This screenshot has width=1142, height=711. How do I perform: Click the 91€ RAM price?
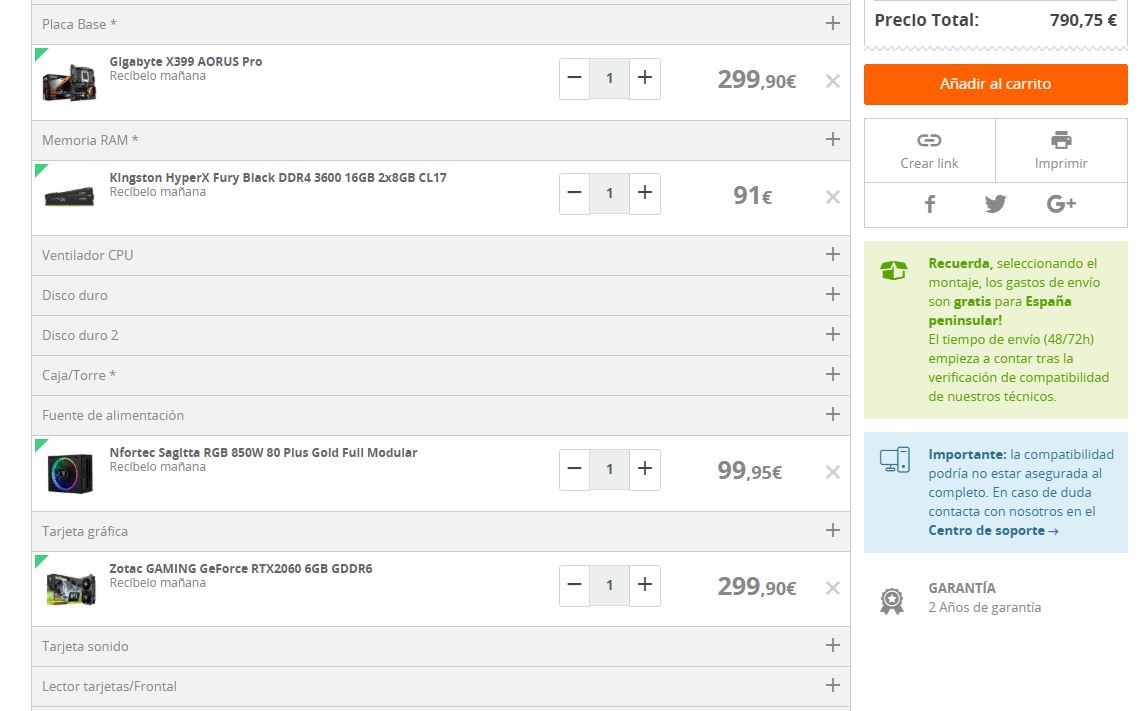[752, 195]
